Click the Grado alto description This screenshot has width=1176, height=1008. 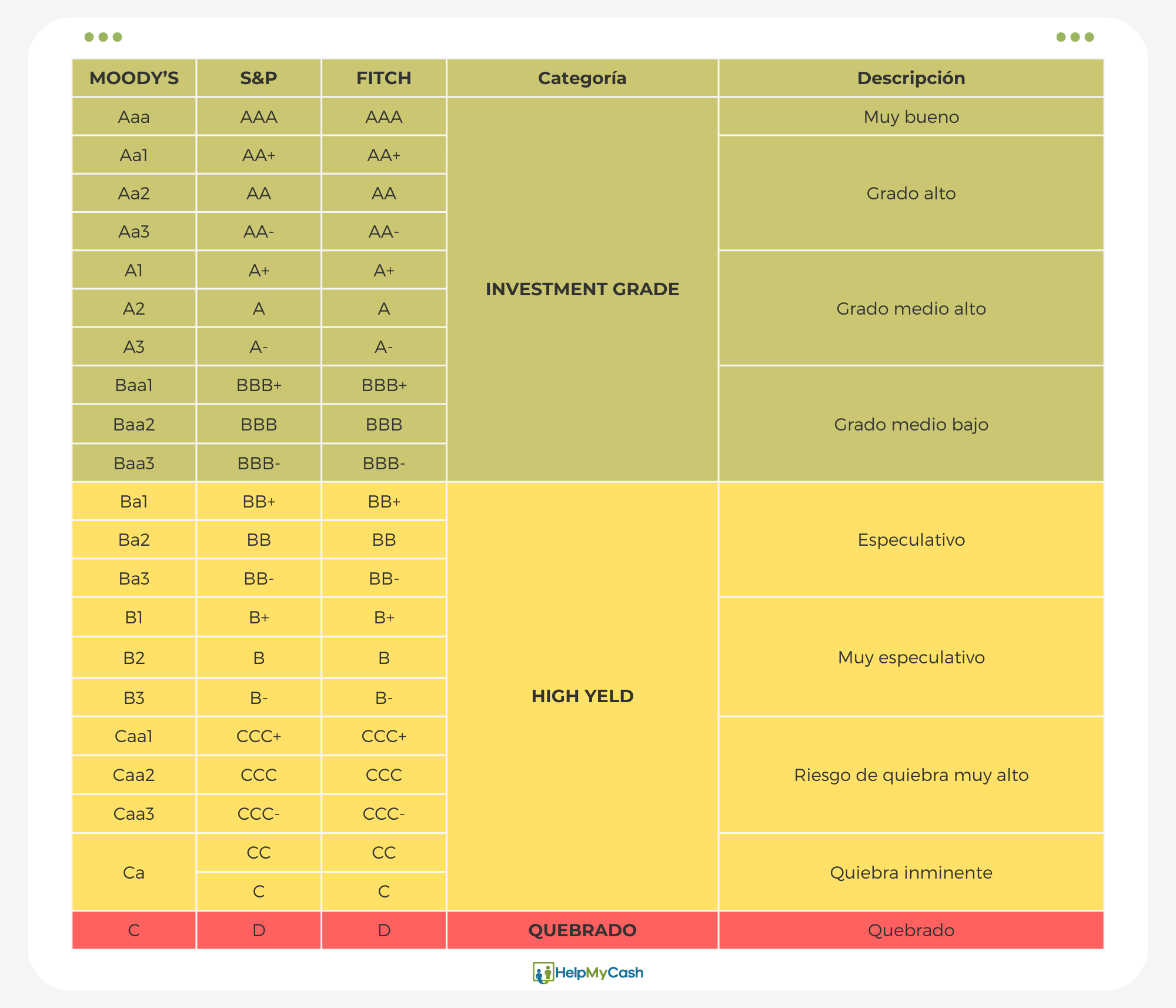(x=911, y=193)
